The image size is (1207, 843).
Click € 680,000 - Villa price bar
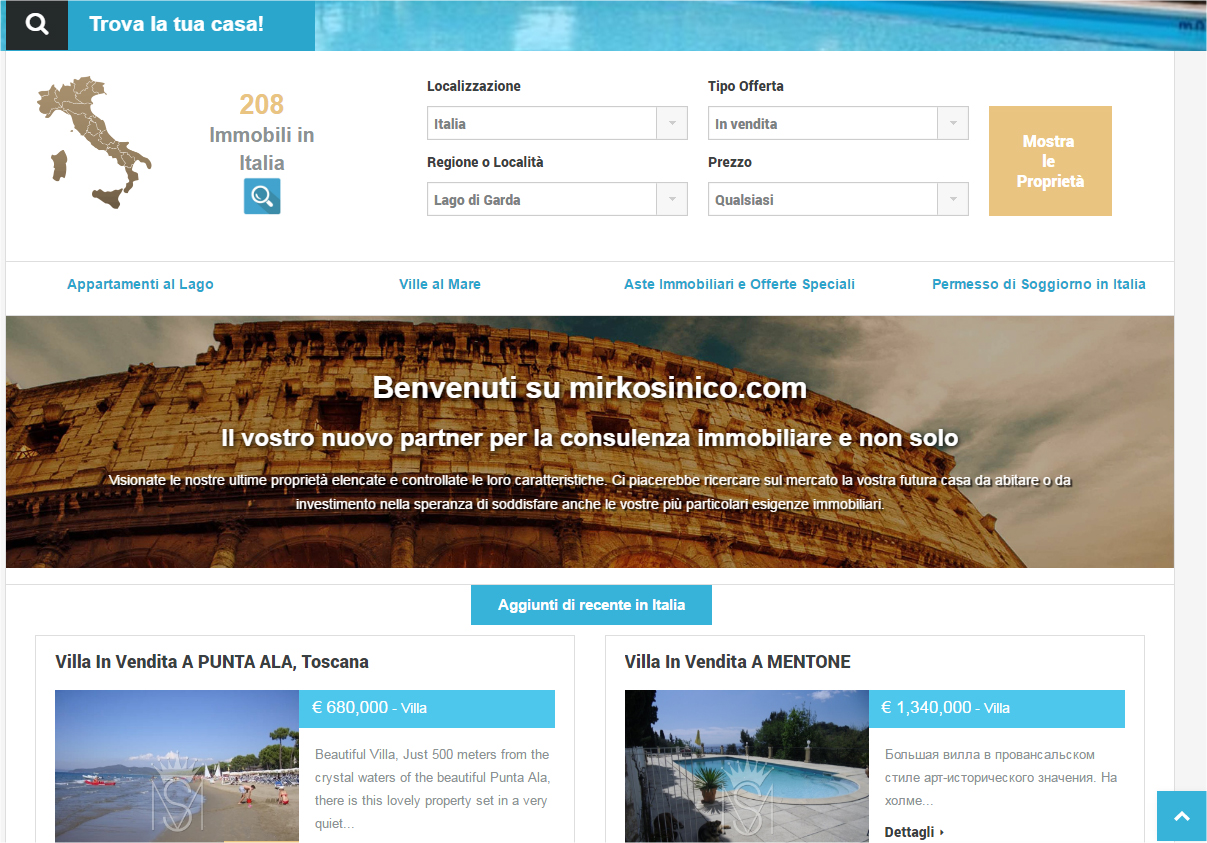tap(427, 708)
